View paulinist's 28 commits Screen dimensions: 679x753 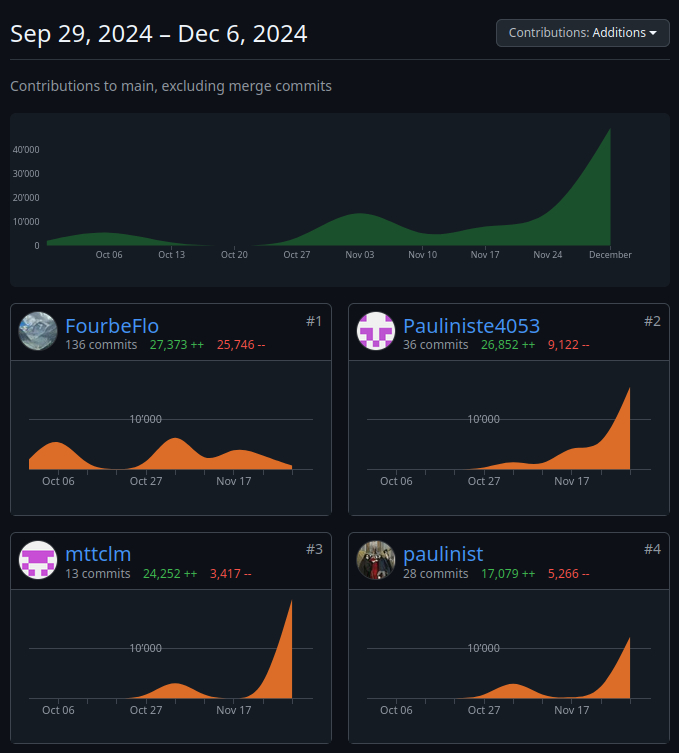tap(436, 574)
